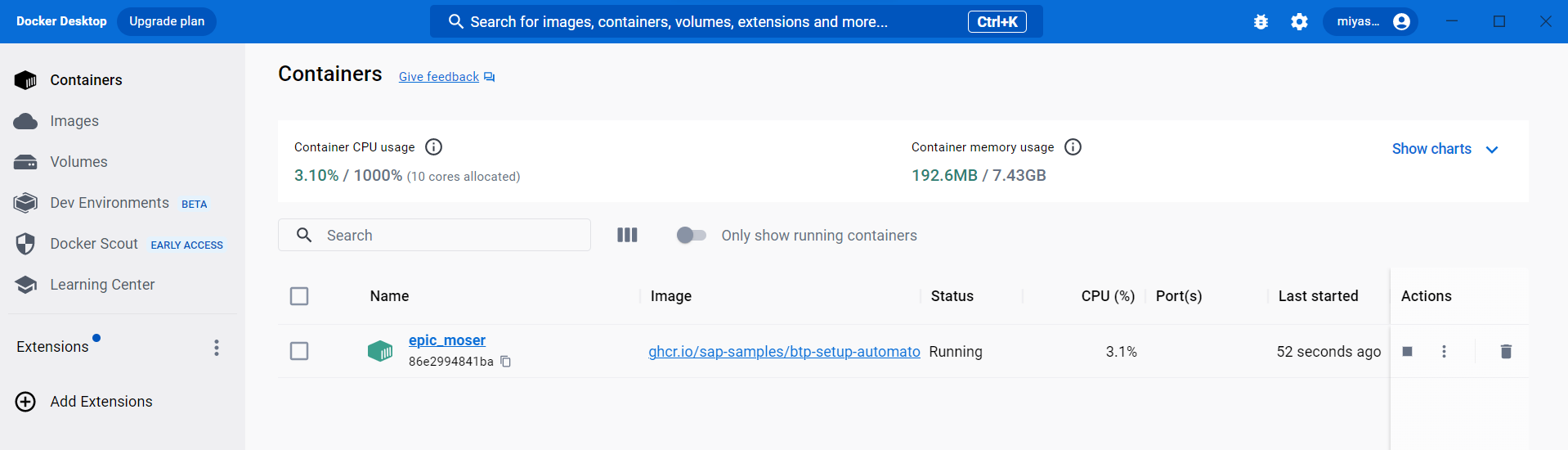Open Volumes in the sidebar
This screenshot has height=450, width=1568.
click(x=78, y=162)
